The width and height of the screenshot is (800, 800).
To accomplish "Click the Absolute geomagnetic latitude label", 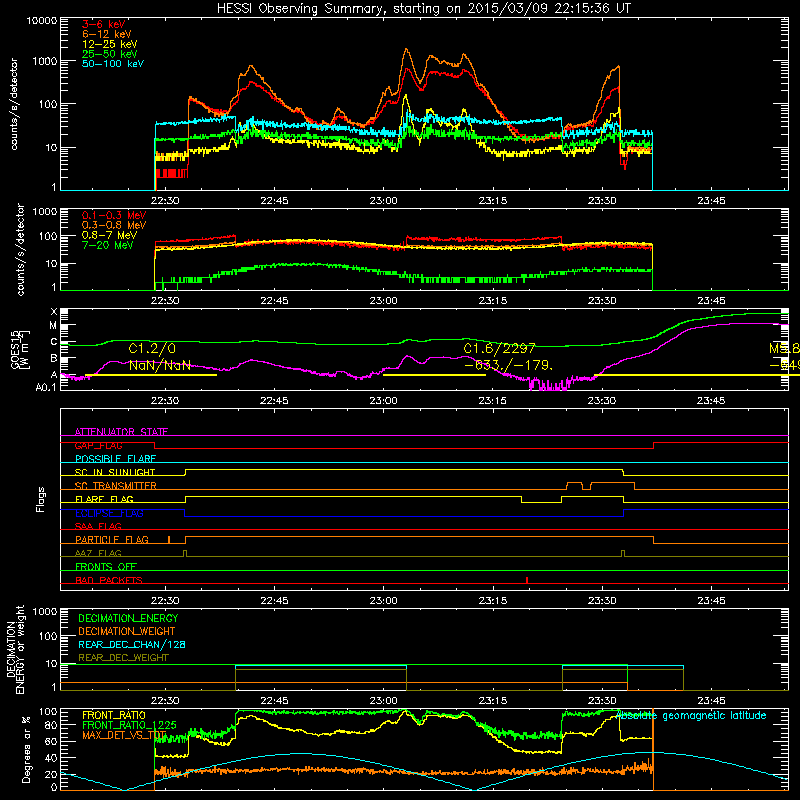I will (691, 716).
